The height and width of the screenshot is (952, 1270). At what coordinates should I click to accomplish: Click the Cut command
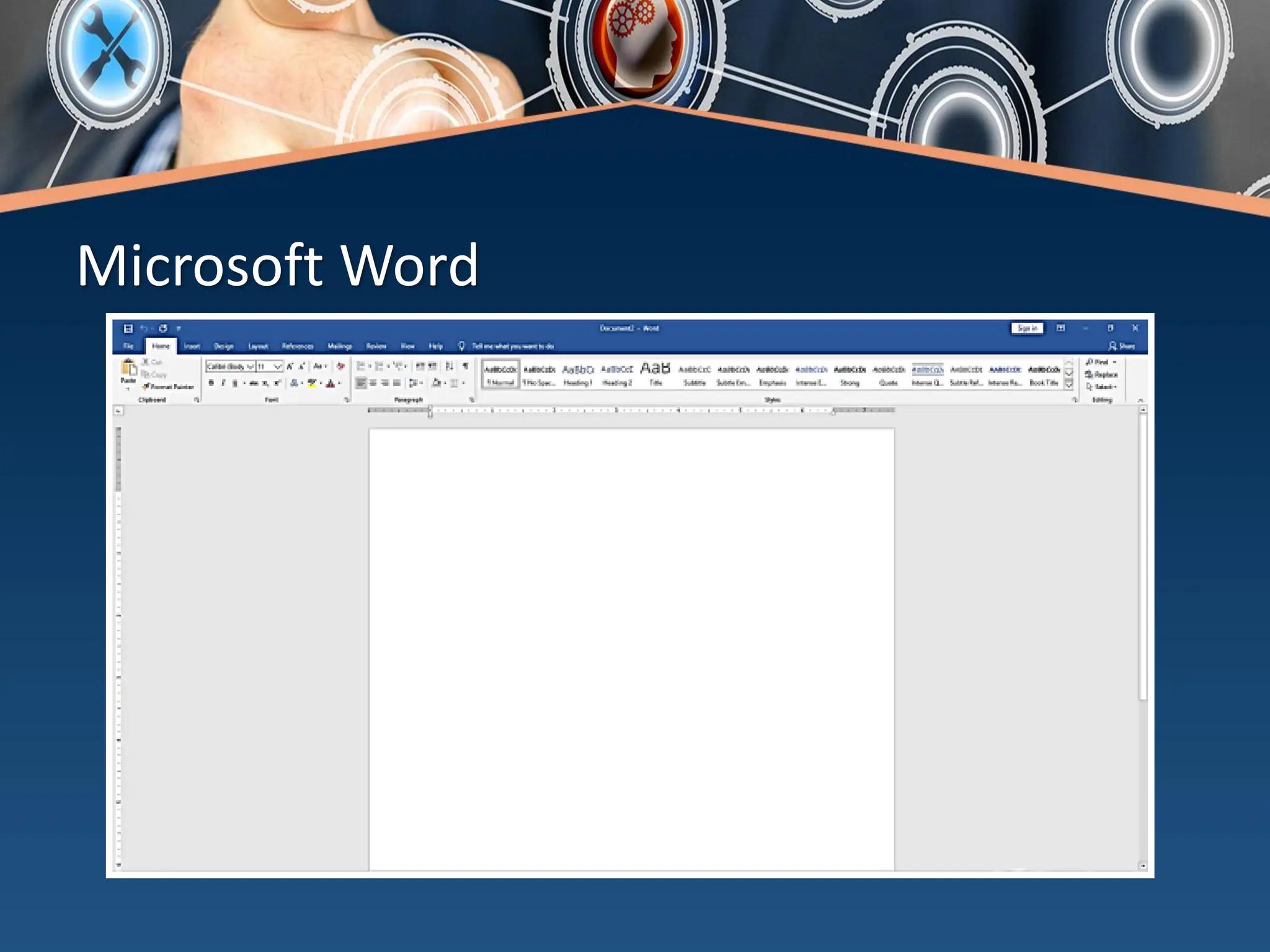pos(152,362)
